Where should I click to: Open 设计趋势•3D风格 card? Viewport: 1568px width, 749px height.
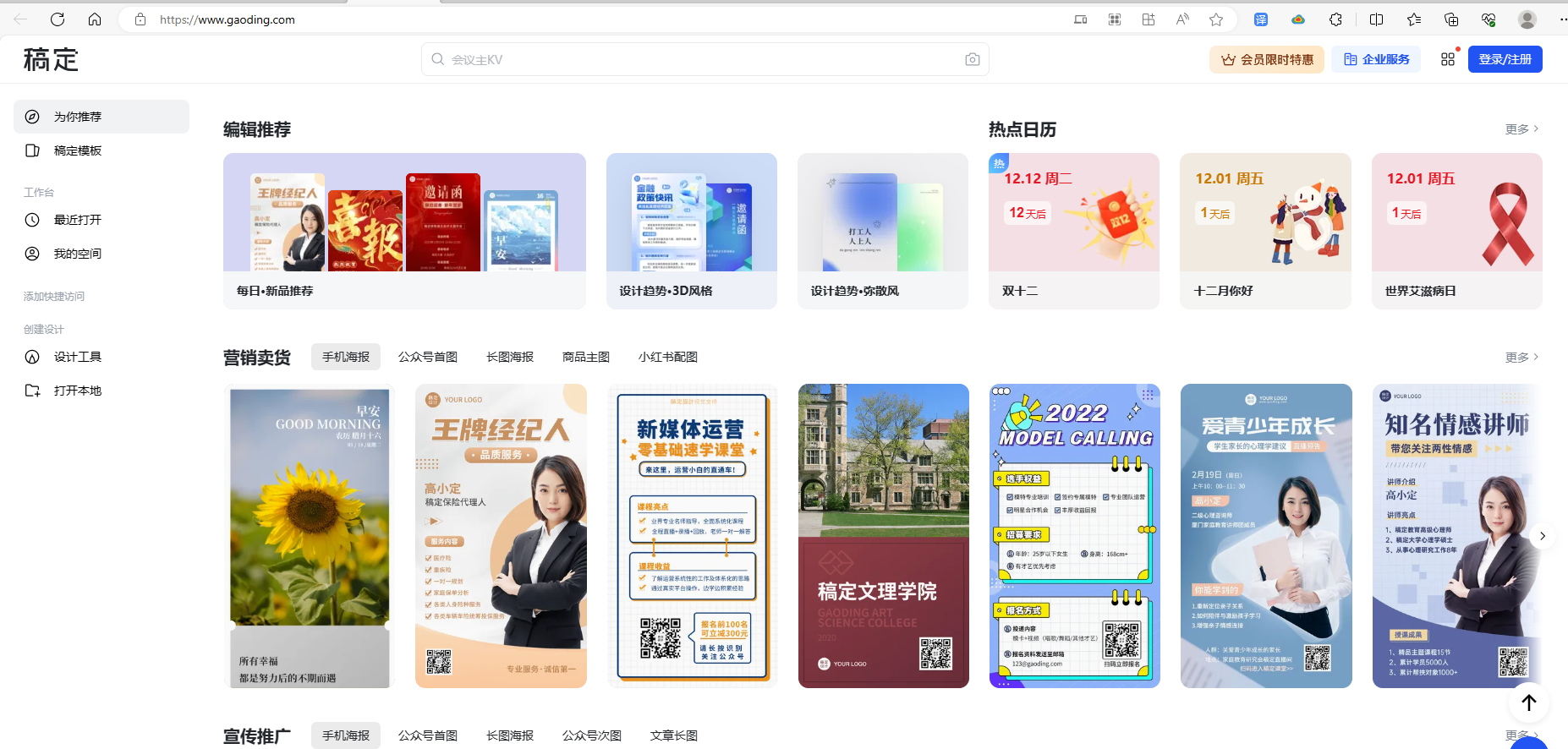(692, 231)
